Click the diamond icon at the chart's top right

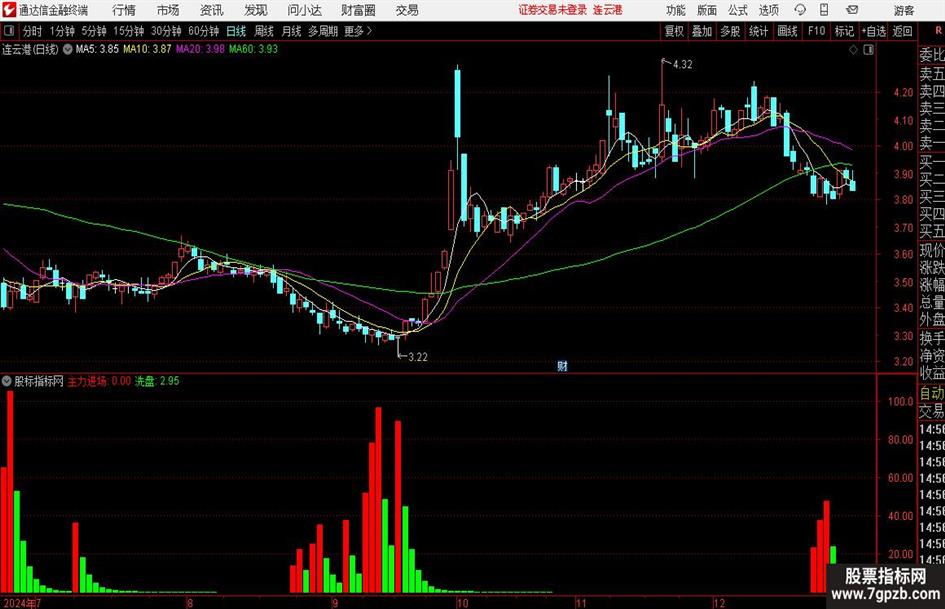[x=853, y=50]
